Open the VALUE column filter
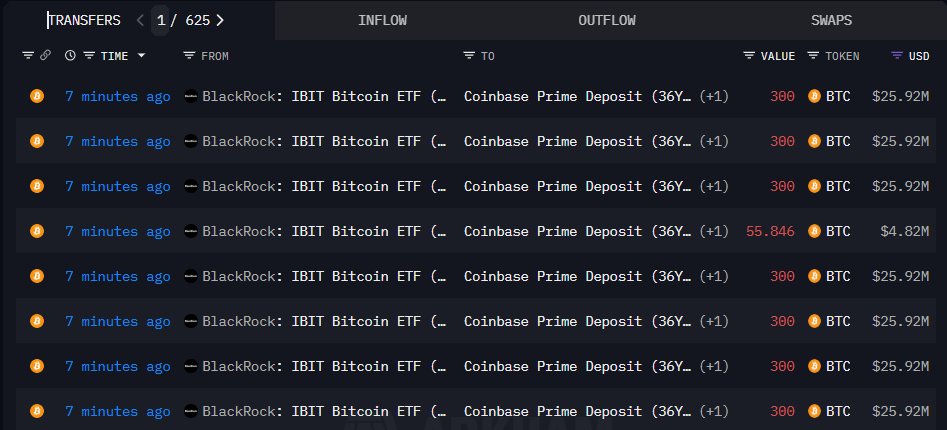947x430 pixels. (x=750, y=56)
